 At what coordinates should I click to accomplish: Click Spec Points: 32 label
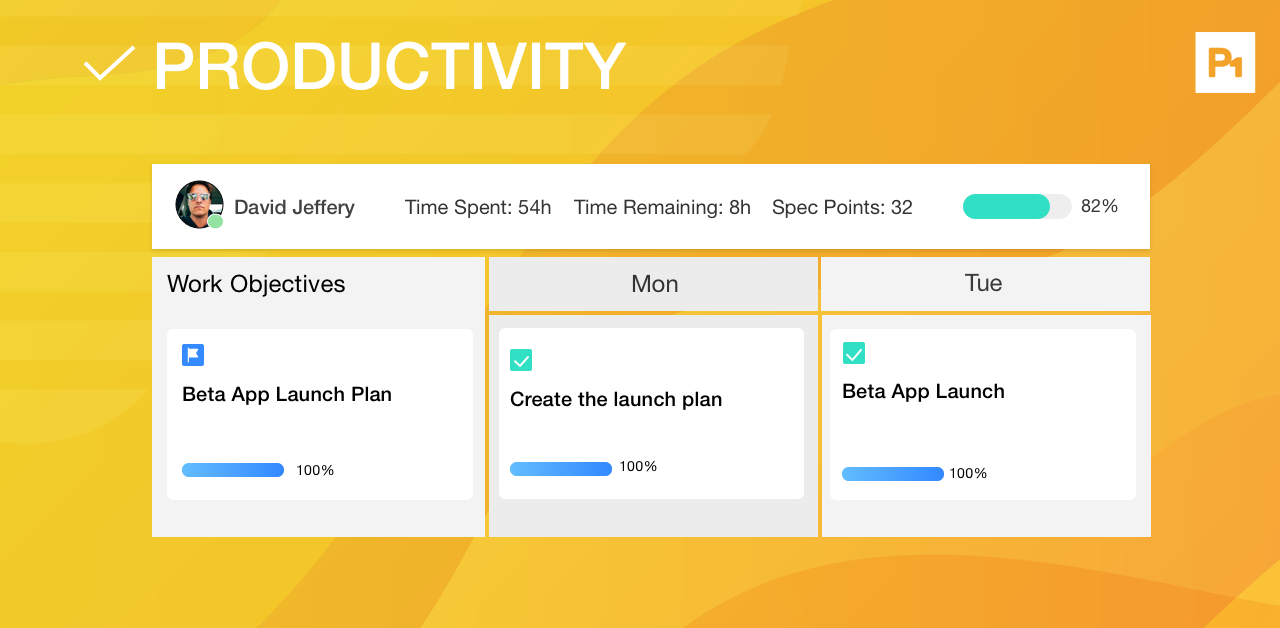[842, 207]
